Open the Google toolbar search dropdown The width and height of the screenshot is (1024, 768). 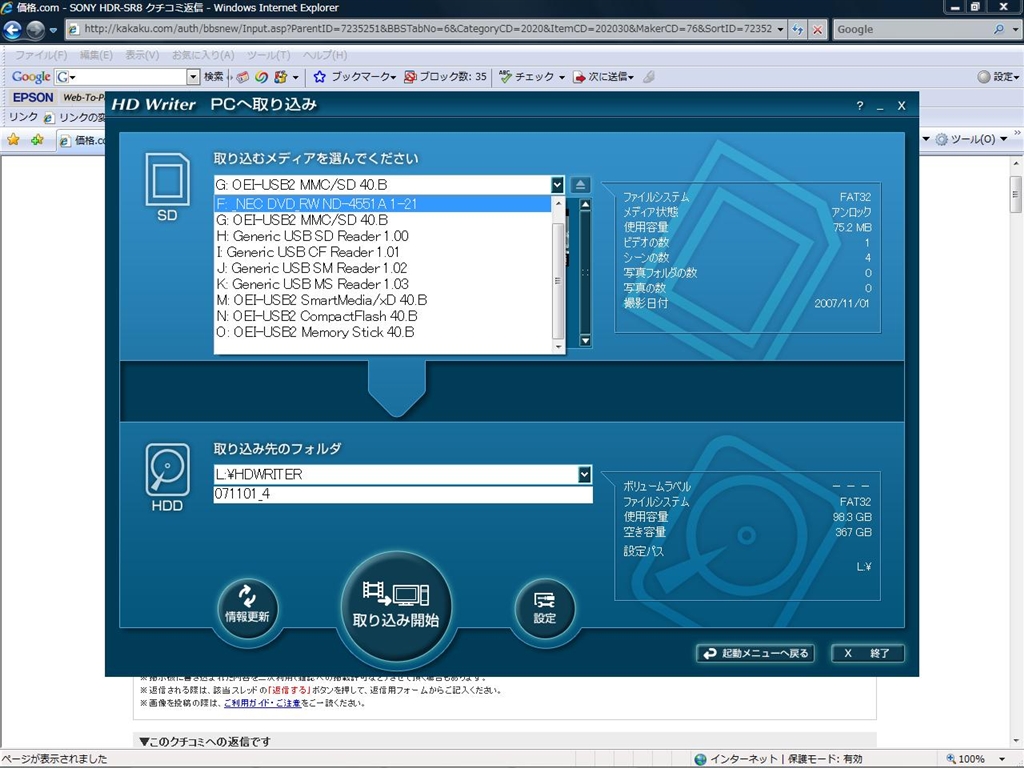pyautogui.click(x=193, y=76)
